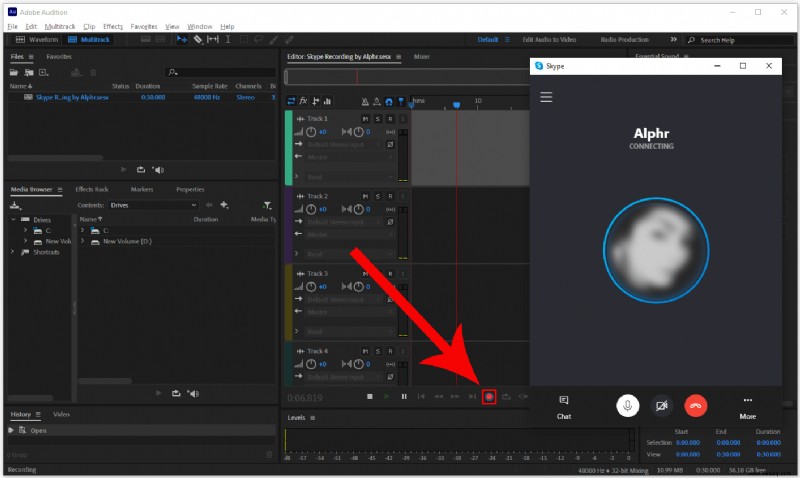Arm Track 1 for recording with R
This screenshot has height=478, width=800.
(390, 118)
